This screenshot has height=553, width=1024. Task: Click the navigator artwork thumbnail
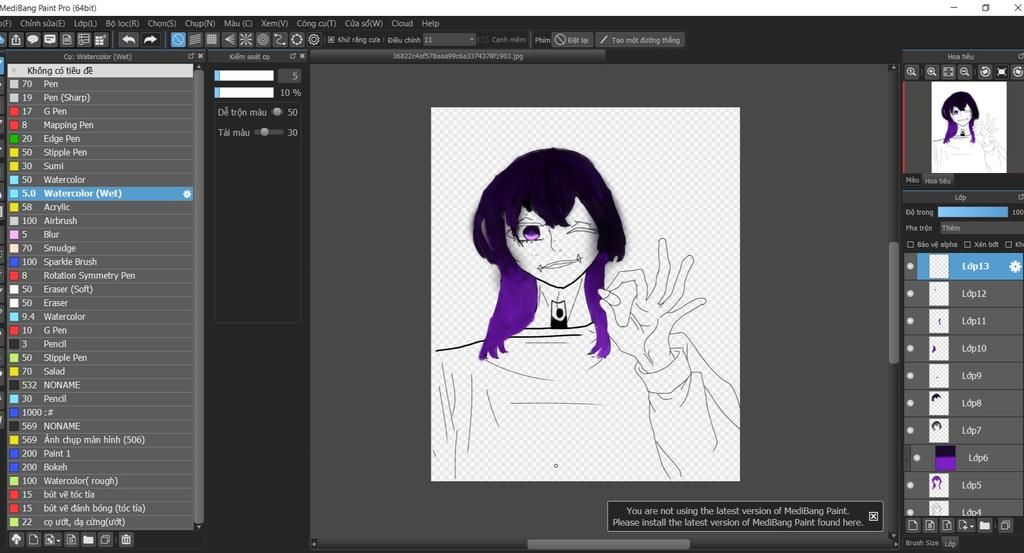[x=968, y=127]
